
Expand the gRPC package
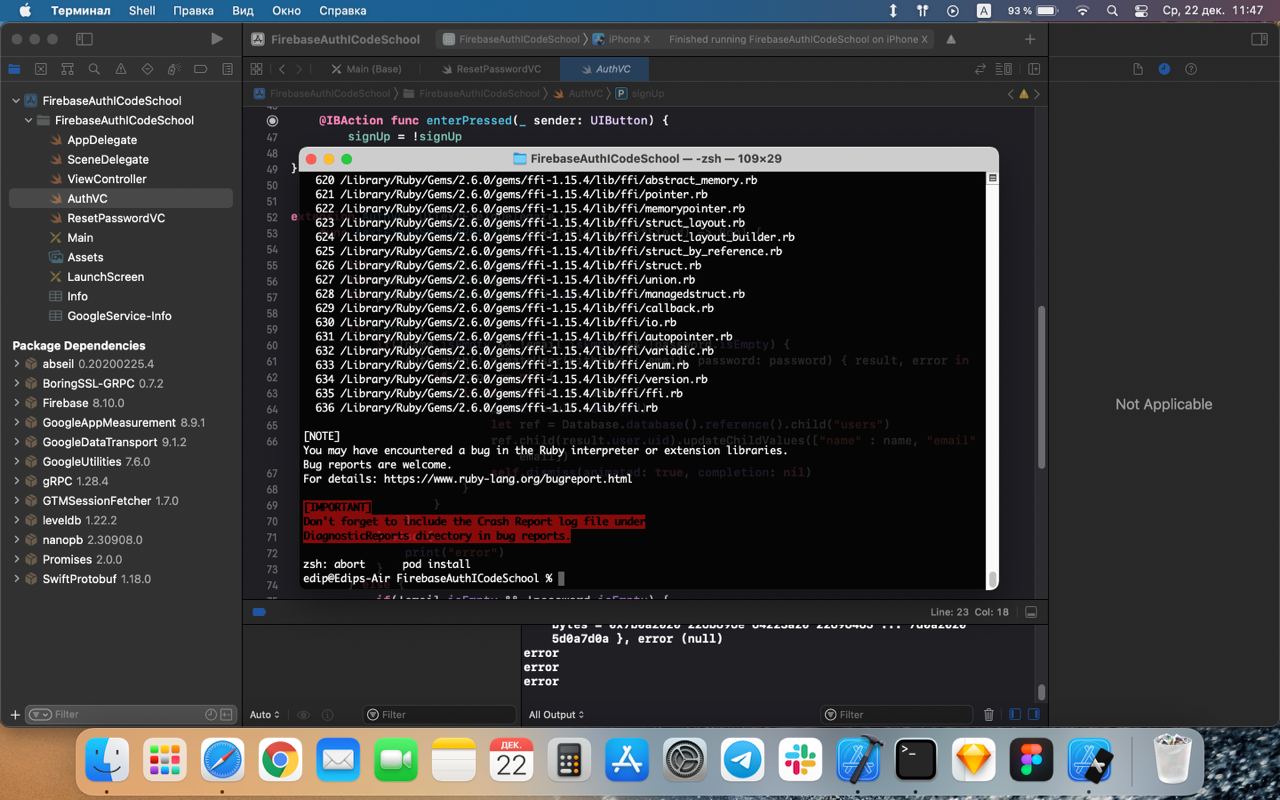click(x=16, y=481)
